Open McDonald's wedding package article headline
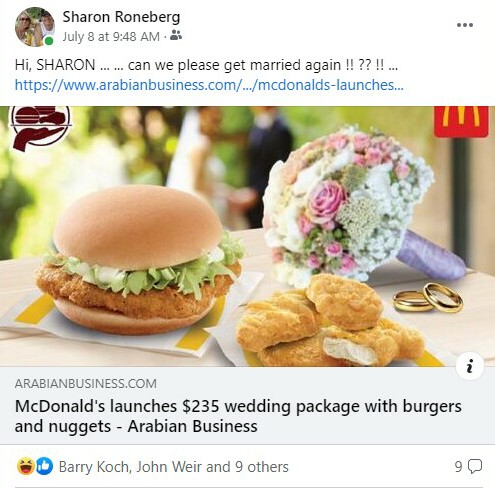The image size is (495, 490). 238,416
